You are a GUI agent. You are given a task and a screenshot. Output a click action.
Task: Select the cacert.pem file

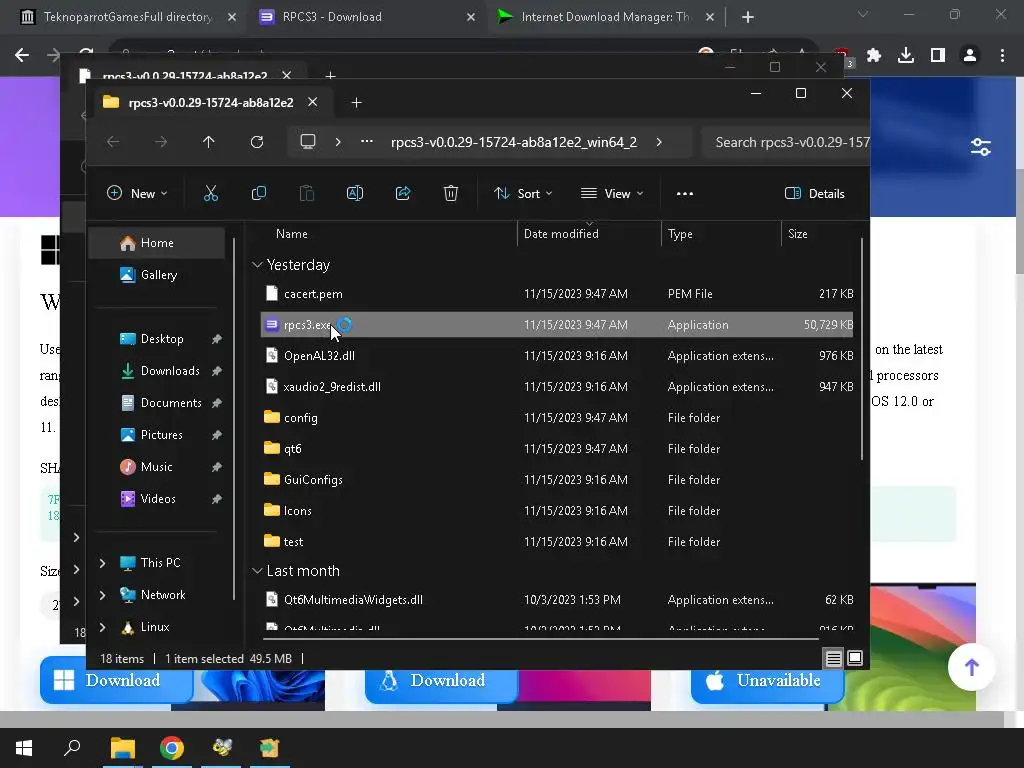(556, 294)
